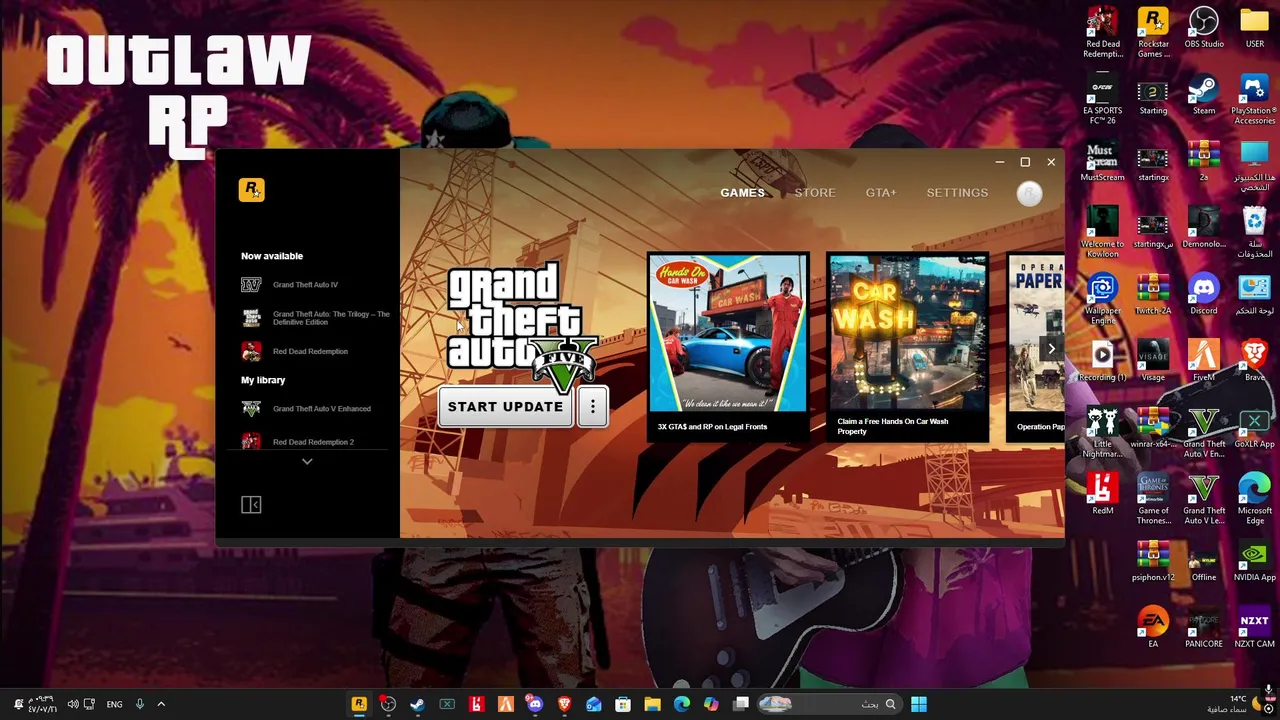Viewport: 1280px width, 720px height.
Task: Switch to the STORE tab
Action: [x=815, y=193]
